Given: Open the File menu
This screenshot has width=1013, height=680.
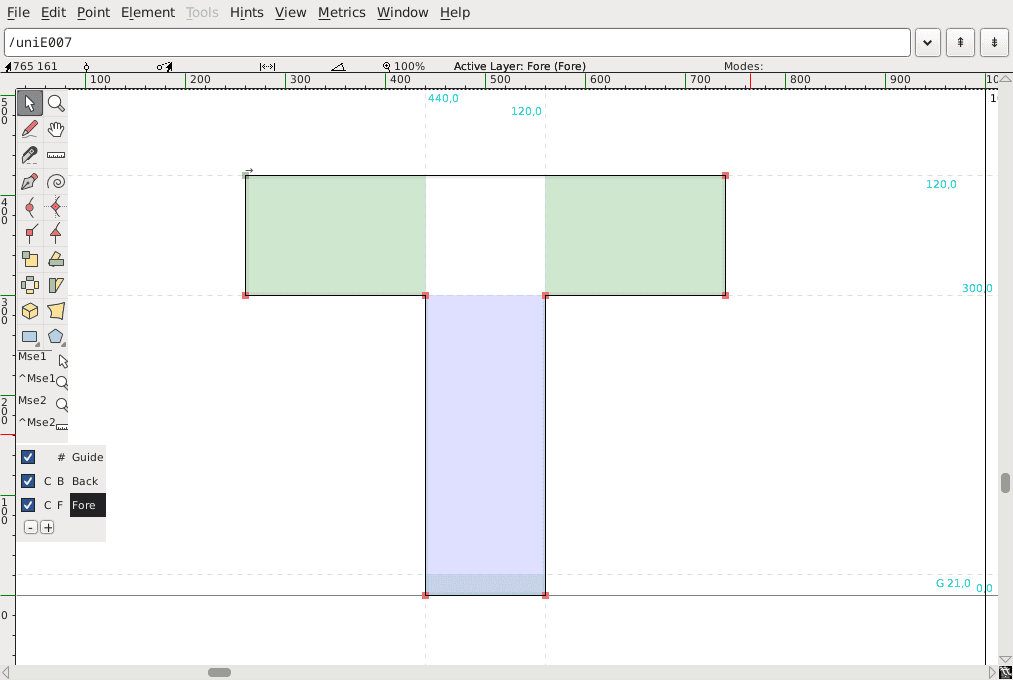Looking at the screenshot, I should pos(18,12).
